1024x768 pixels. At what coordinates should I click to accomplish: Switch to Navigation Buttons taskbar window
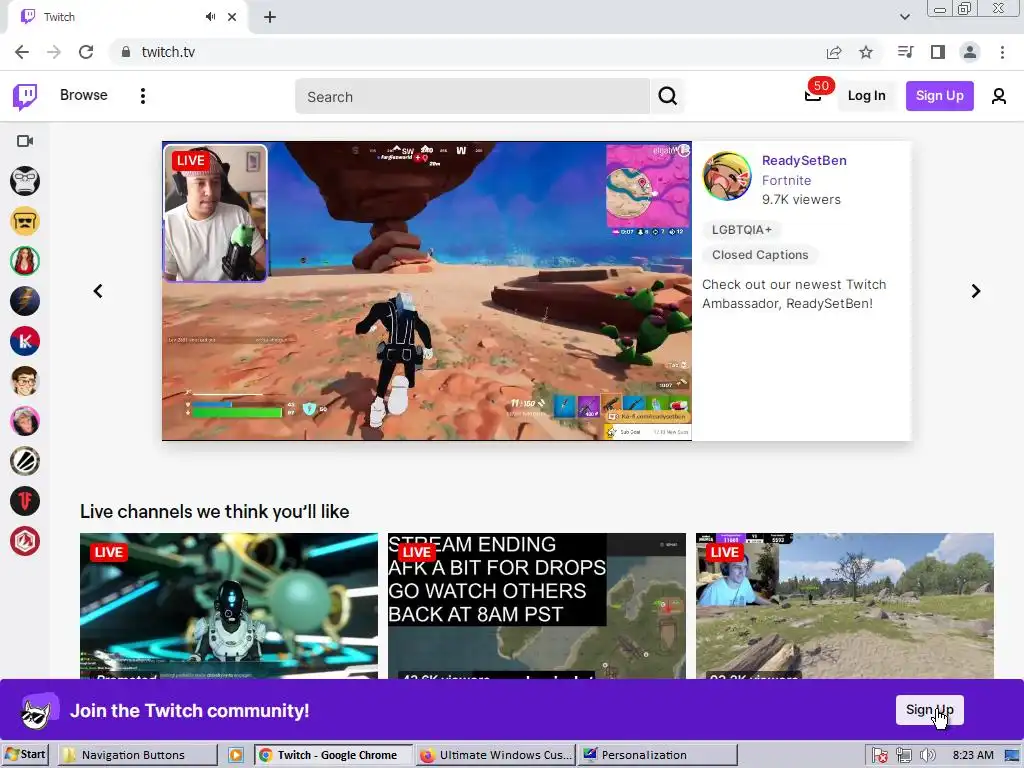click(x=137, y=755)
